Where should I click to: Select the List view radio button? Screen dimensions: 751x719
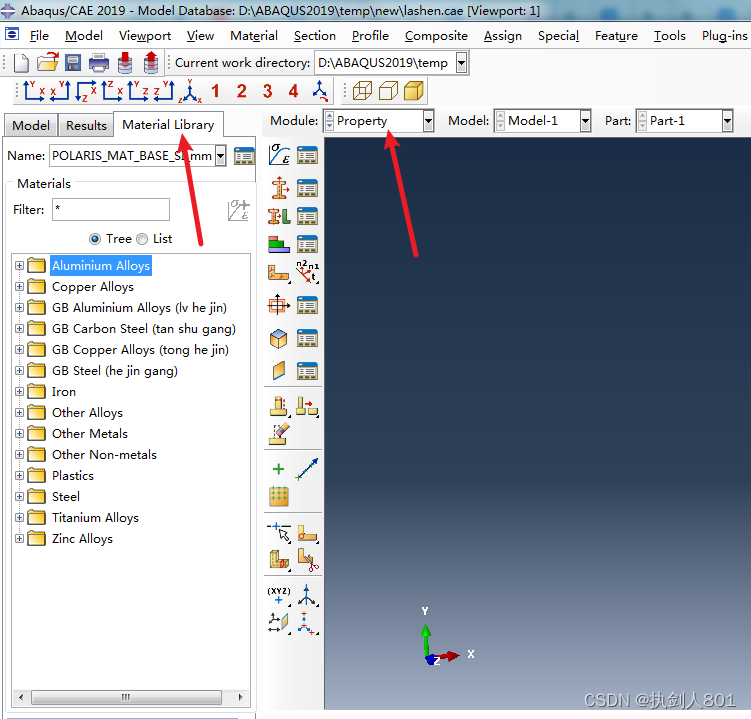142,239
